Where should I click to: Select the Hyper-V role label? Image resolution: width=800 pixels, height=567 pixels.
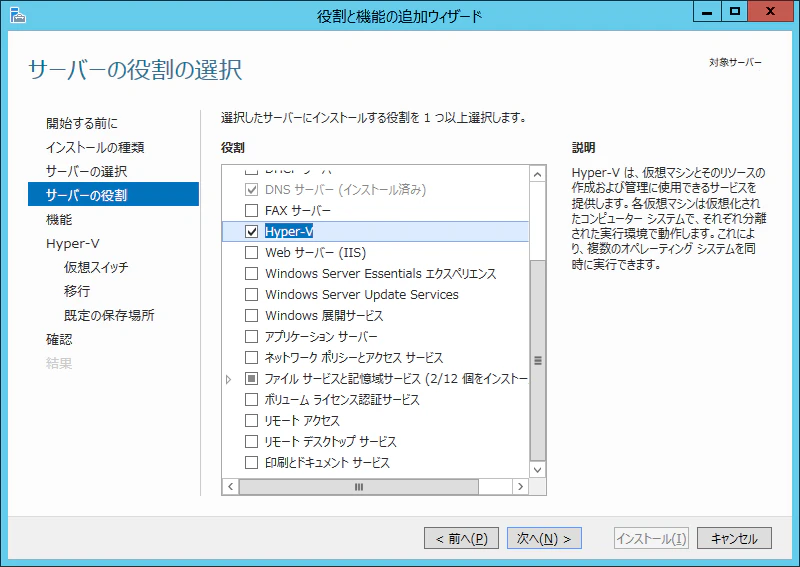click(x=289, y=232)
